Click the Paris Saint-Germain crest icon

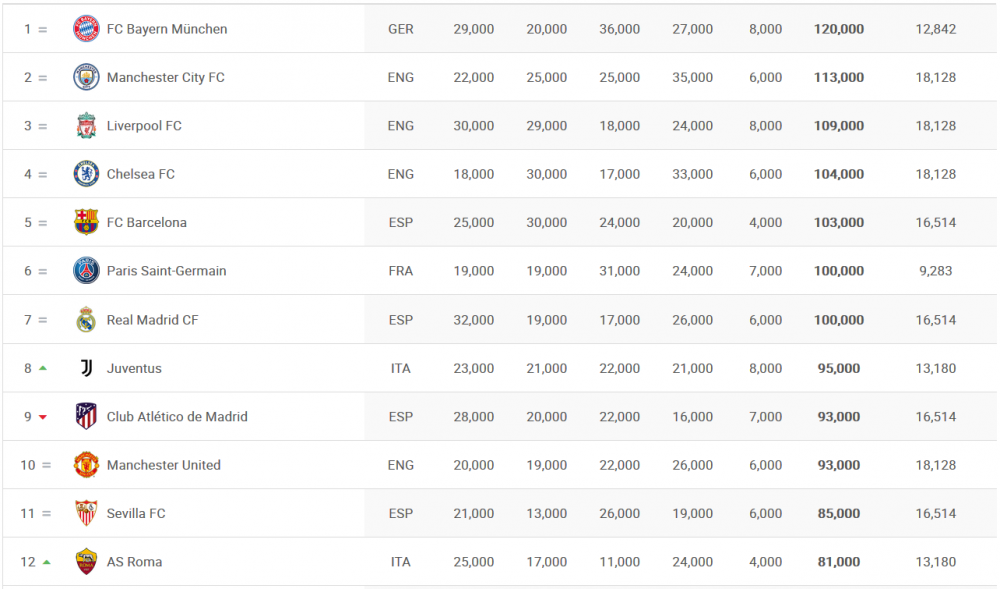coord(86,271)
